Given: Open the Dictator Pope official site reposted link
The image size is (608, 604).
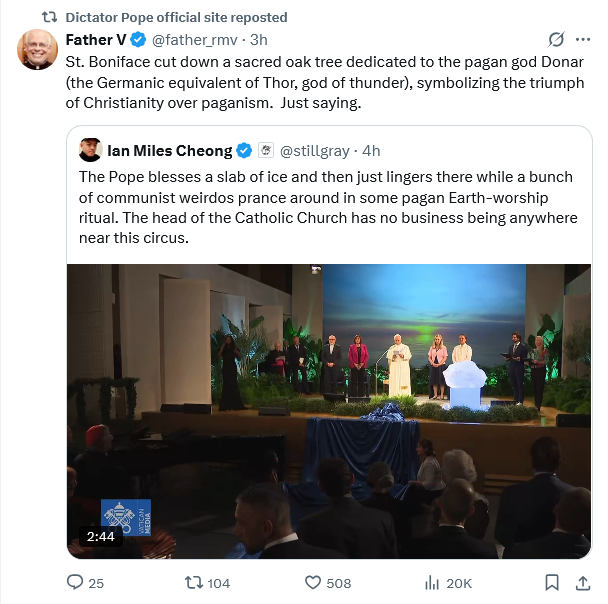Looking at the screenshot, I should (x=176, y=17).
